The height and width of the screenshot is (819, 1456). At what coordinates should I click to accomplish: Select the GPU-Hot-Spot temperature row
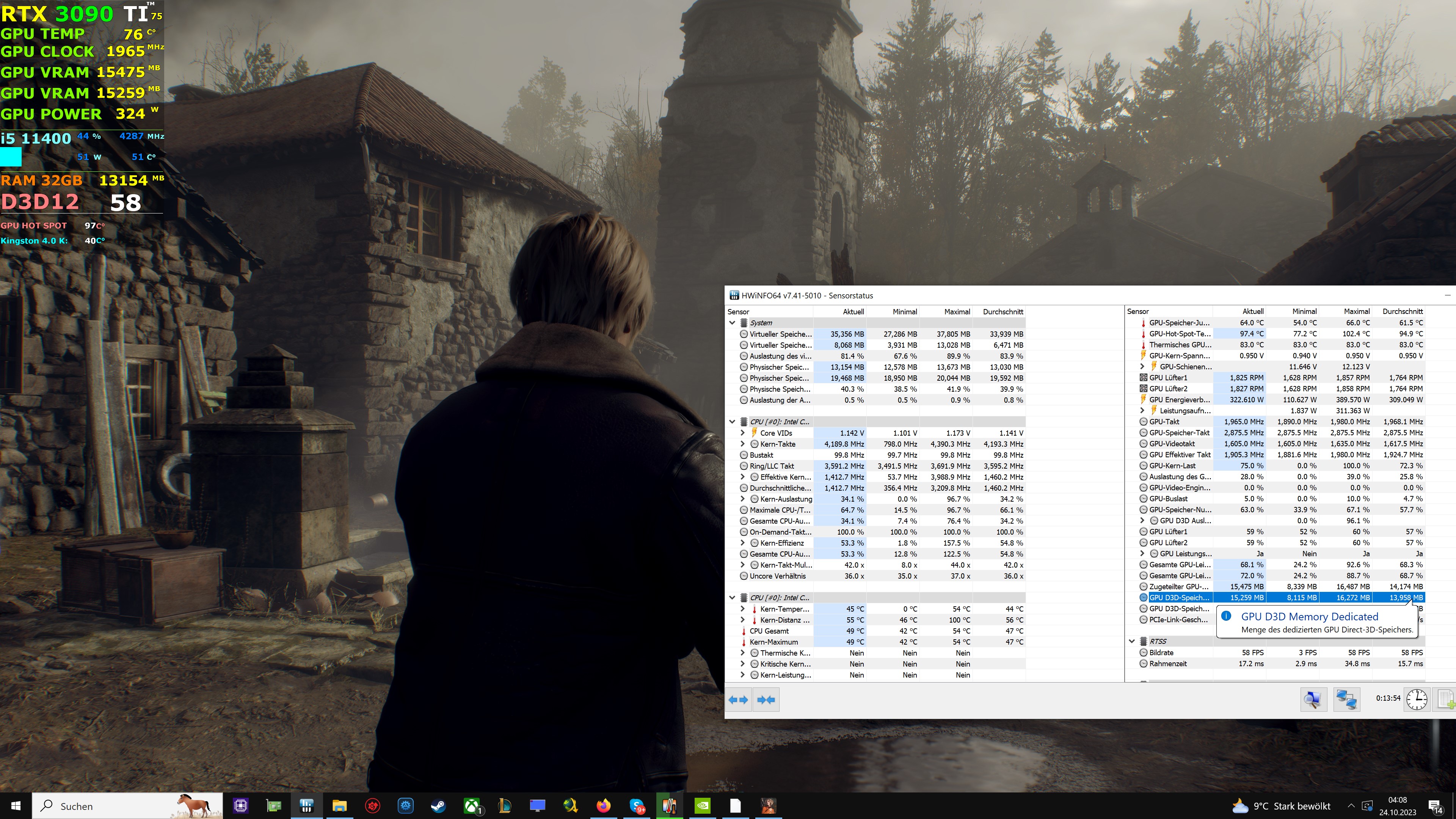coord(1179,334)
